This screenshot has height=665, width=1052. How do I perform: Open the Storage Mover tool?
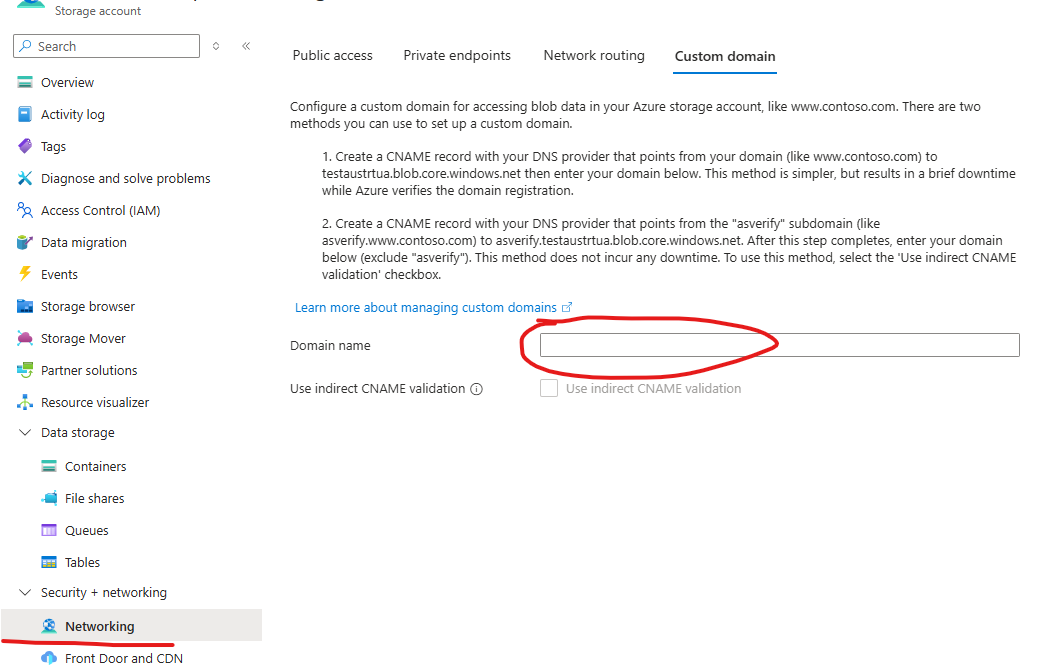click(x=85, y=338)
